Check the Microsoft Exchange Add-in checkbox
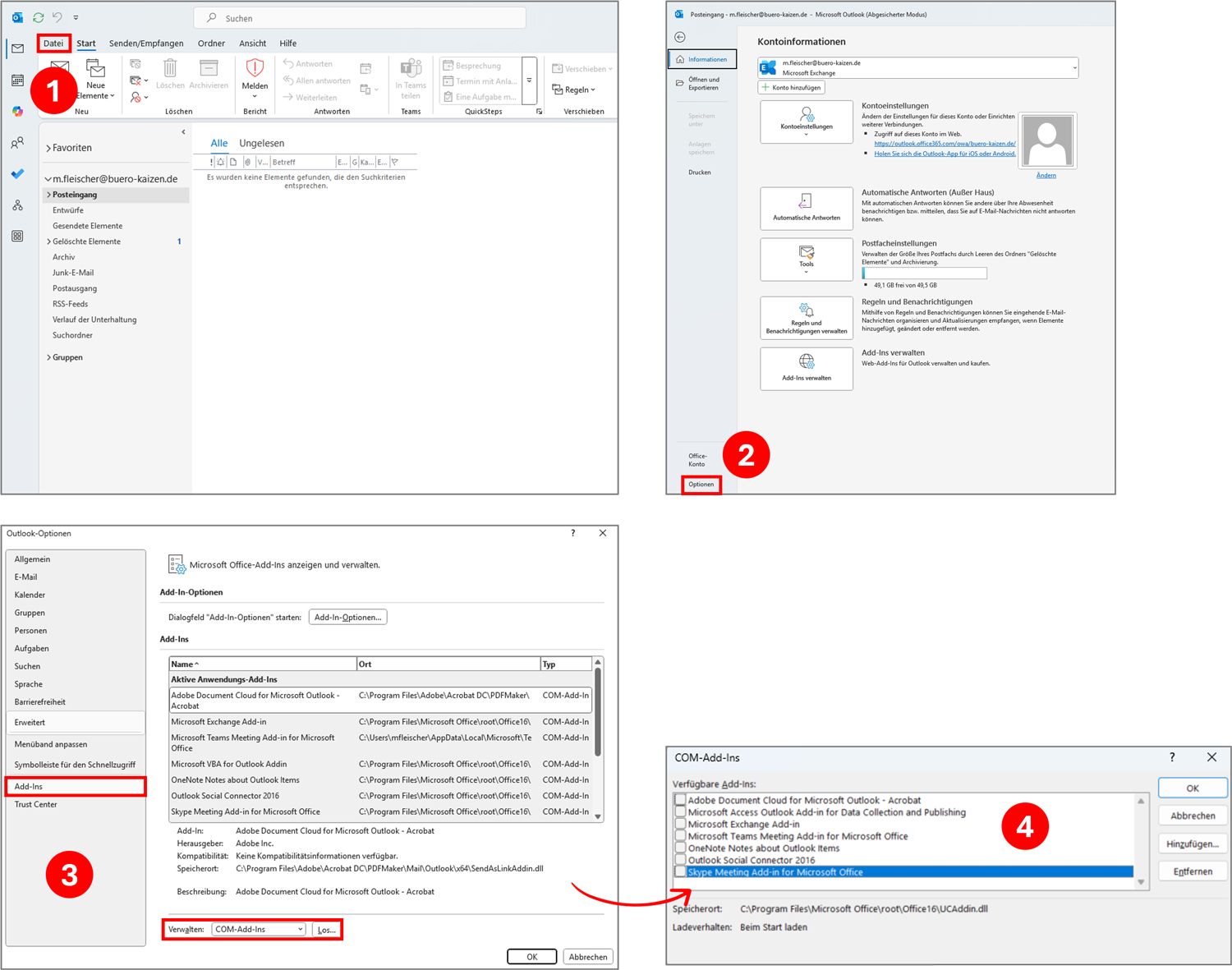 [x=680, y=824]
